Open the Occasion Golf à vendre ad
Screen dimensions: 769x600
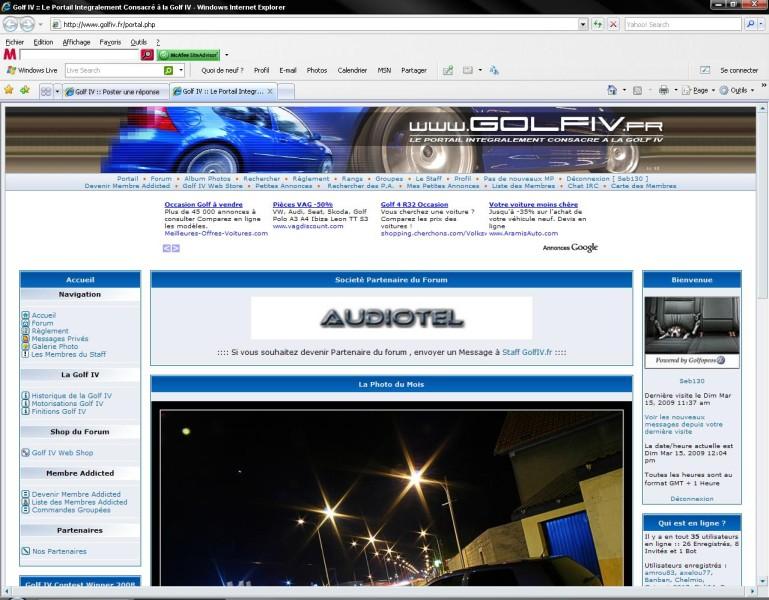click(204, 204)
